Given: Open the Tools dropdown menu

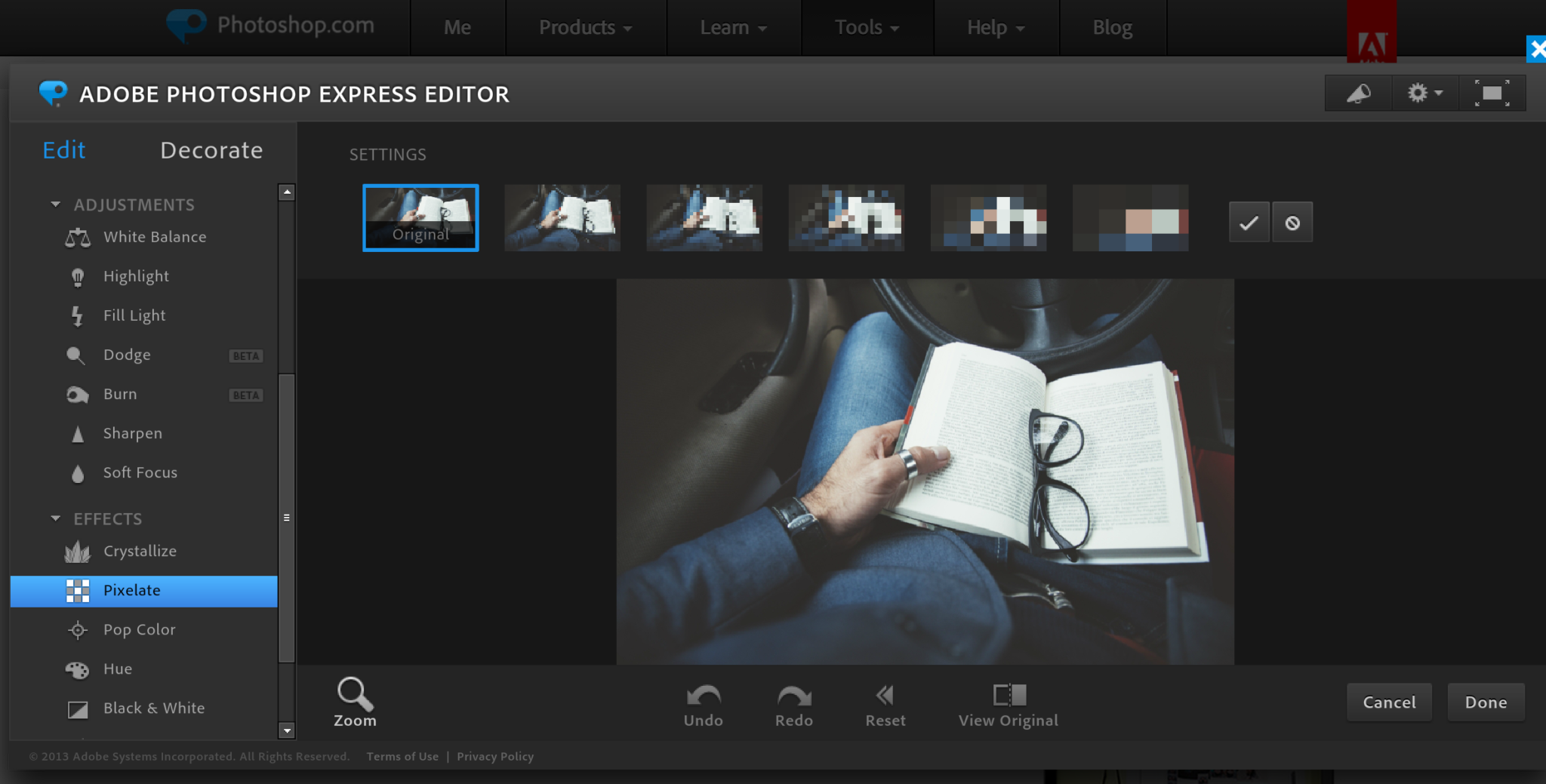Looking at the screenshot, I should (867, 28).
